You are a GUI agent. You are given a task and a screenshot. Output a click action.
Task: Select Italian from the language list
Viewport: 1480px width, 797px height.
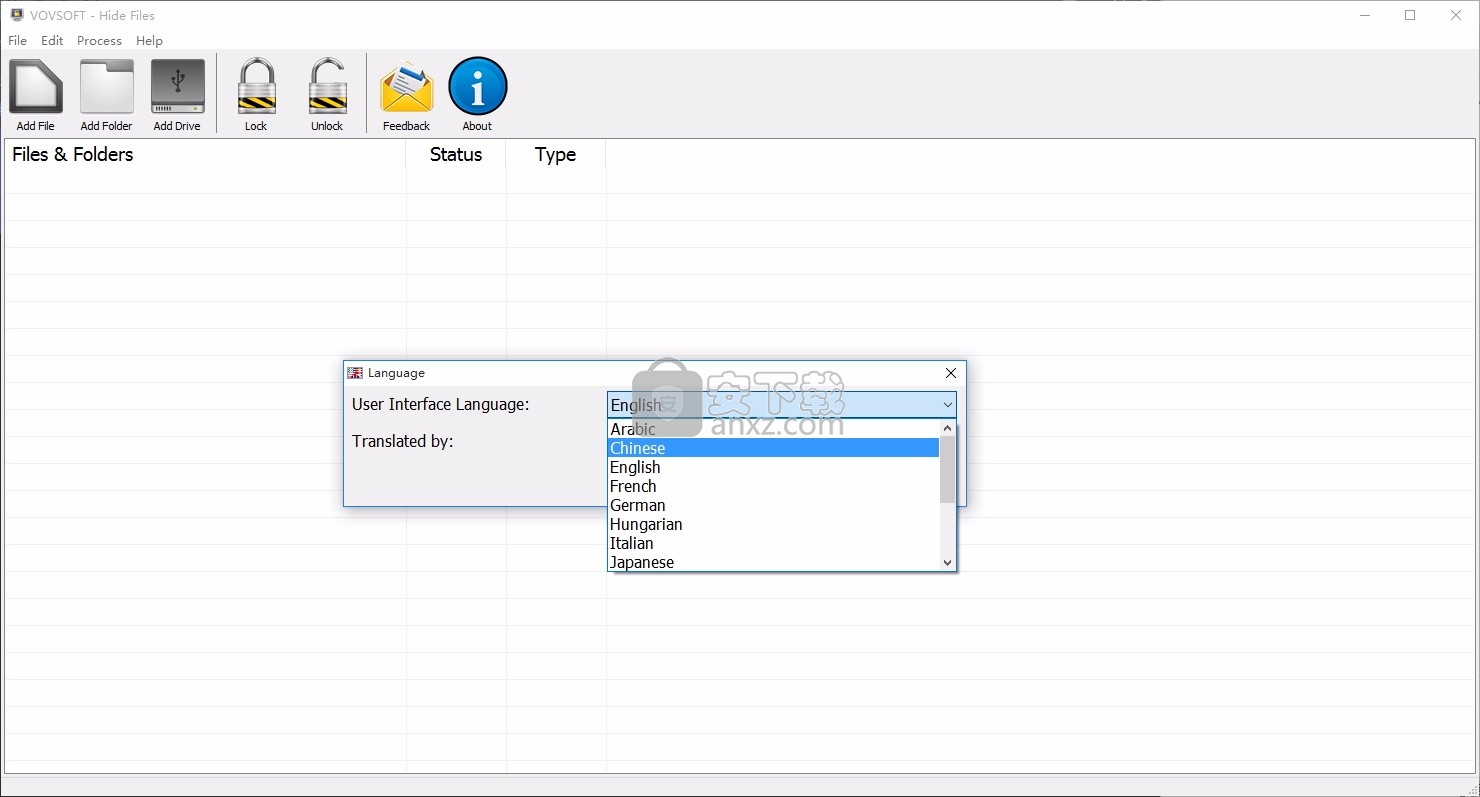click(773, 543)
